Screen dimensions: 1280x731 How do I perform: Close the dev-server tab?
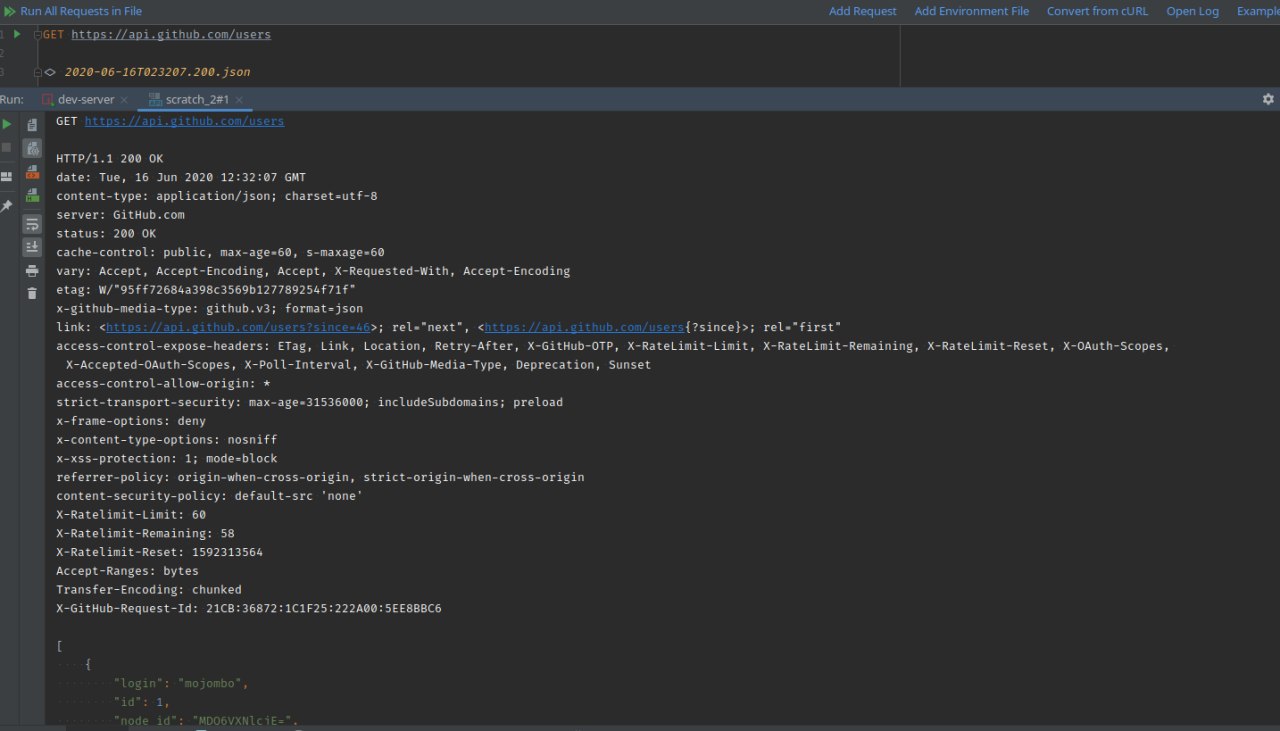point(124,100)
